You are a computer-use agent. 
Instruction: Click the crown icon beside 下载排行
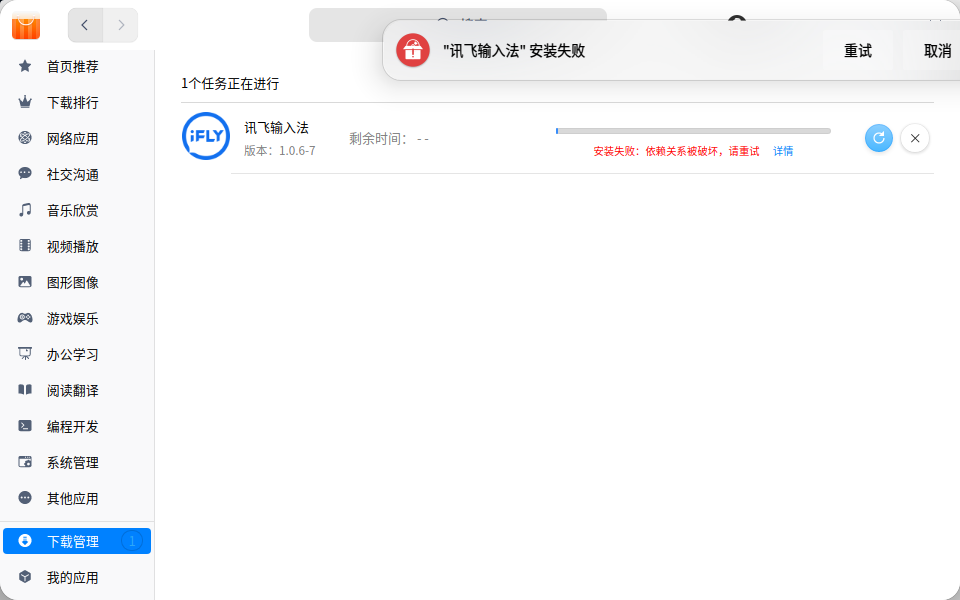coord(25,102)
